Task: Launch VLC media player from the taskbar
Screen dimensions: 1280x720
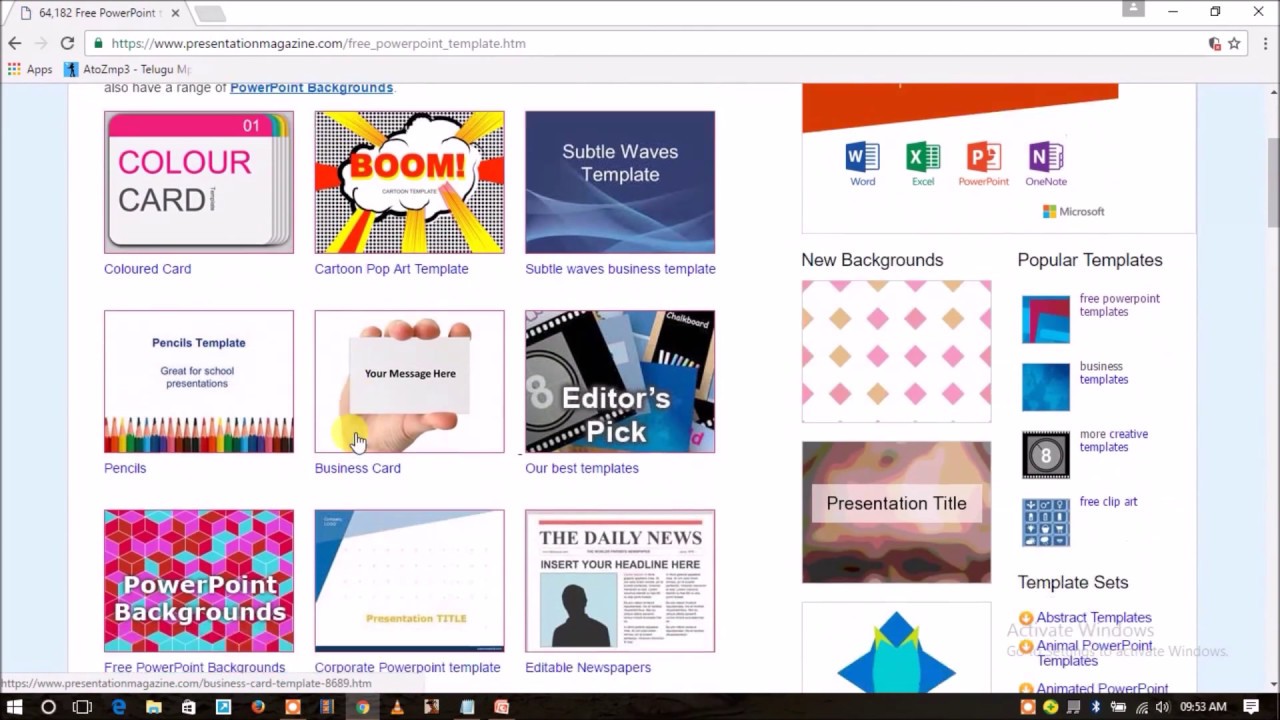Action: 396,706
